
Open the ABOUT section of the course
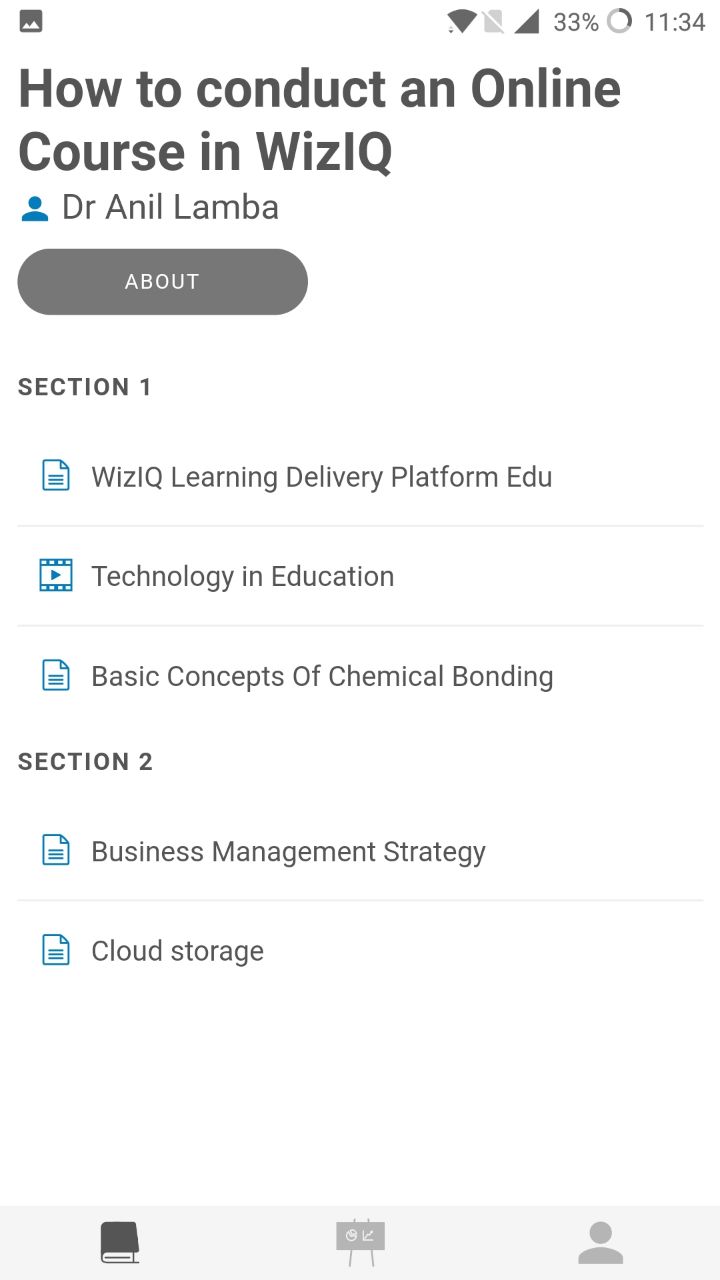[162, 281]
